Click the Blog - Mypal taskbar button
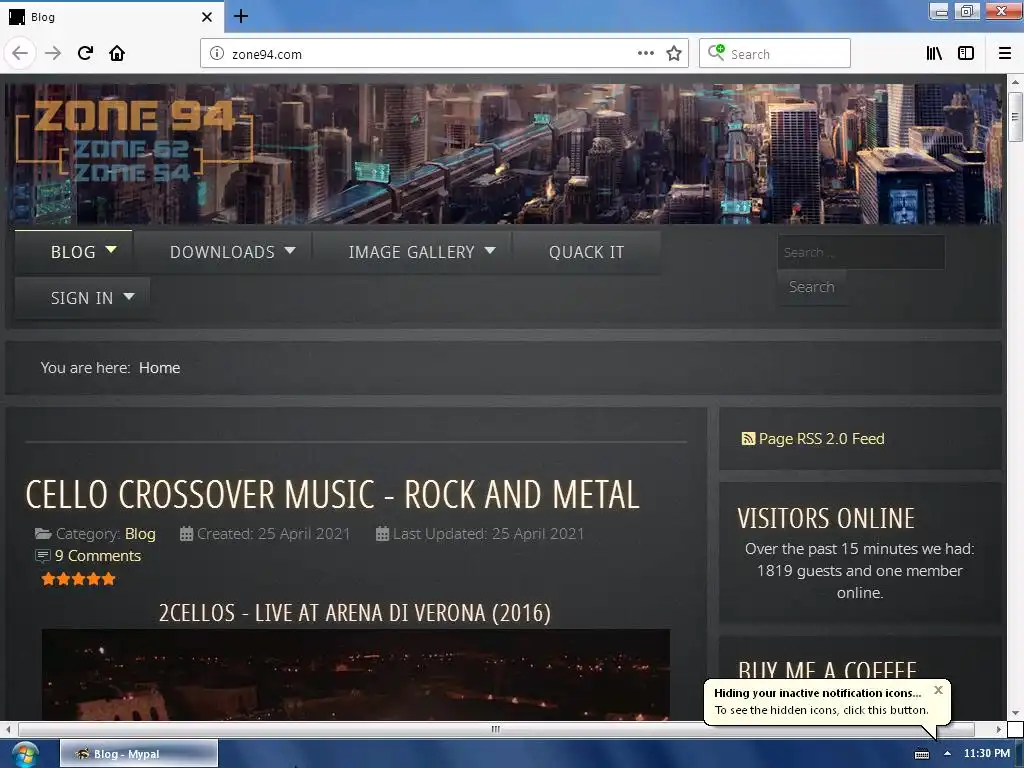Image resolution: width=1024 pixels, height=768 pixels. coord(139,754)
